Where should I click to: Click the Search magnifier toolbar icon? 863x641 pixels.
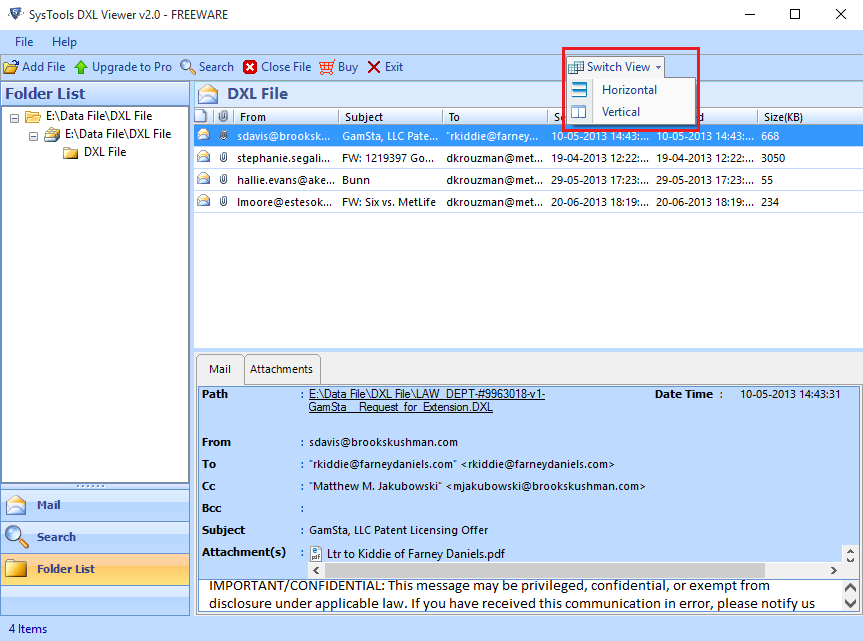[188, 67]
